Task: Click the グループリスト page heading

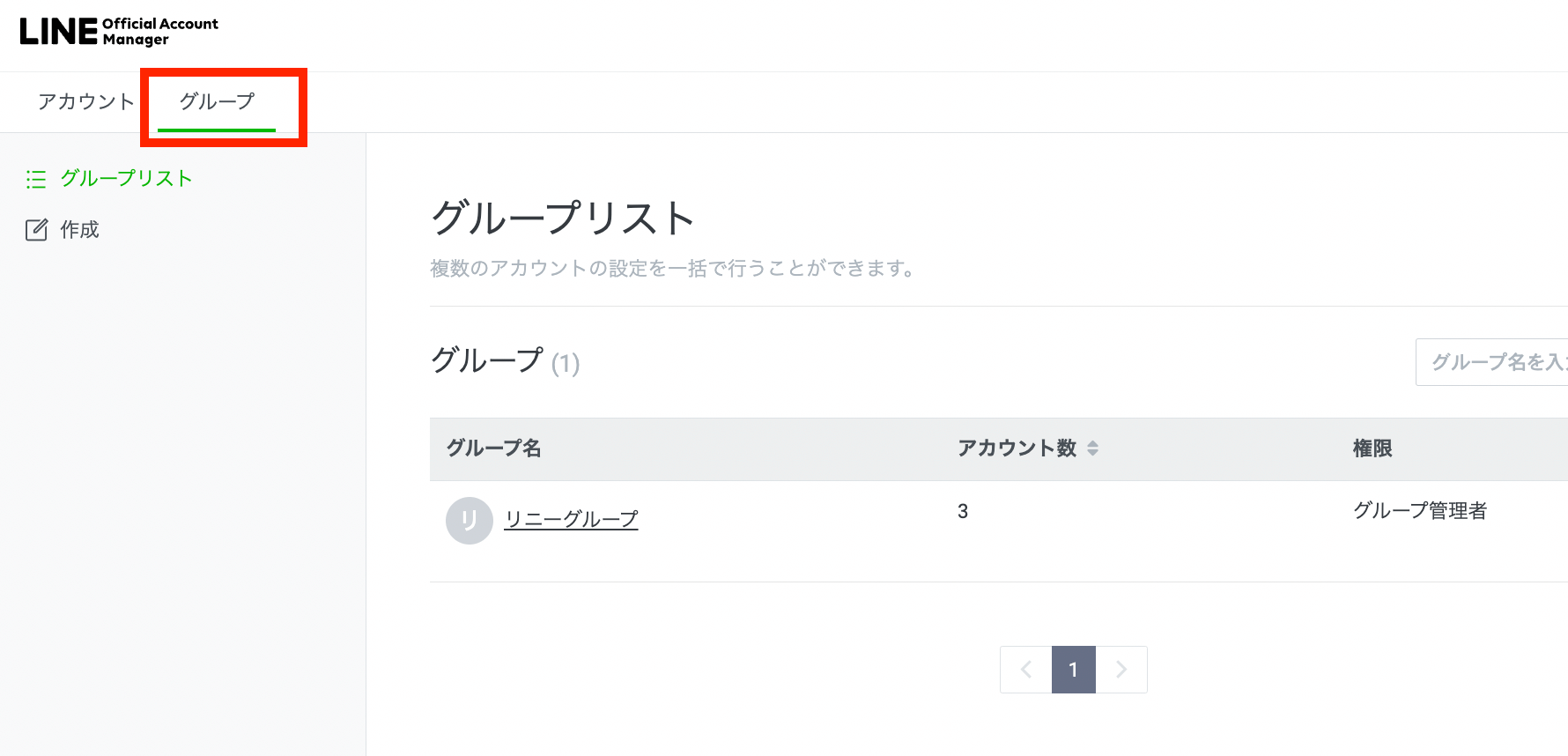Action: point(564,218)
